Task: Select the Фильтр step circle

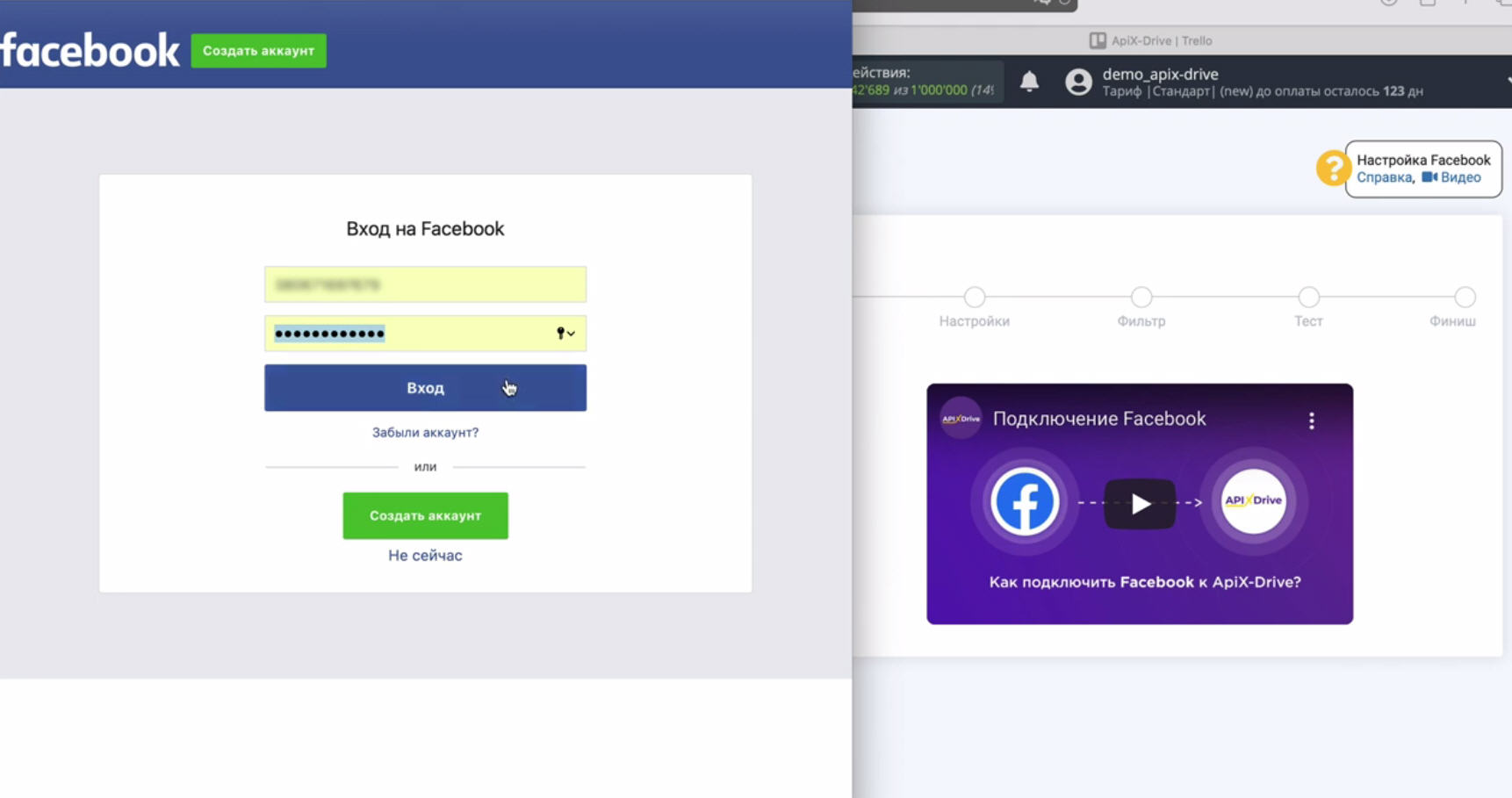Action: [x=1141, y=297]
